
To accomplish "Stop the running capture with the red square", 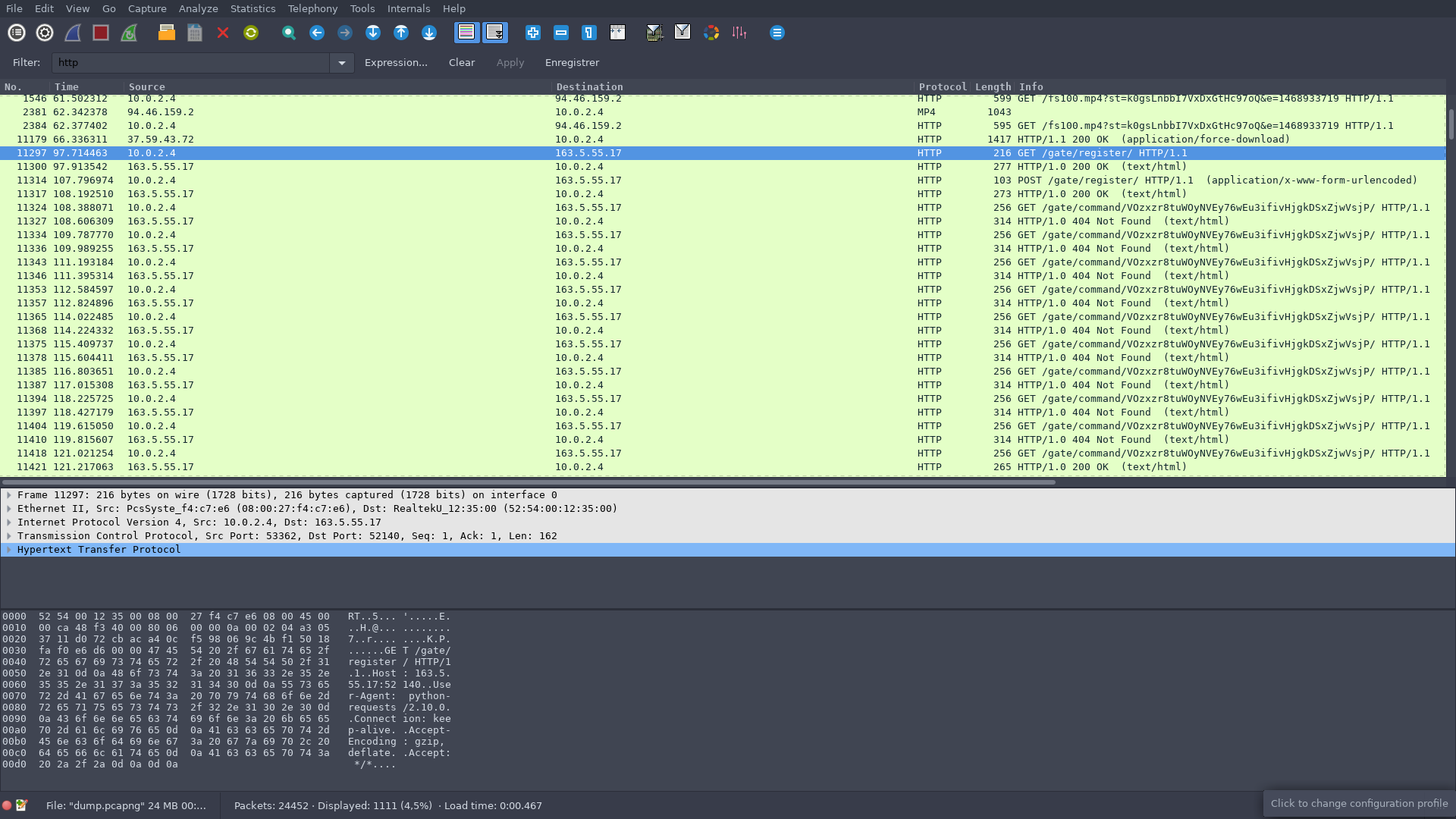I will click(101, 33).
